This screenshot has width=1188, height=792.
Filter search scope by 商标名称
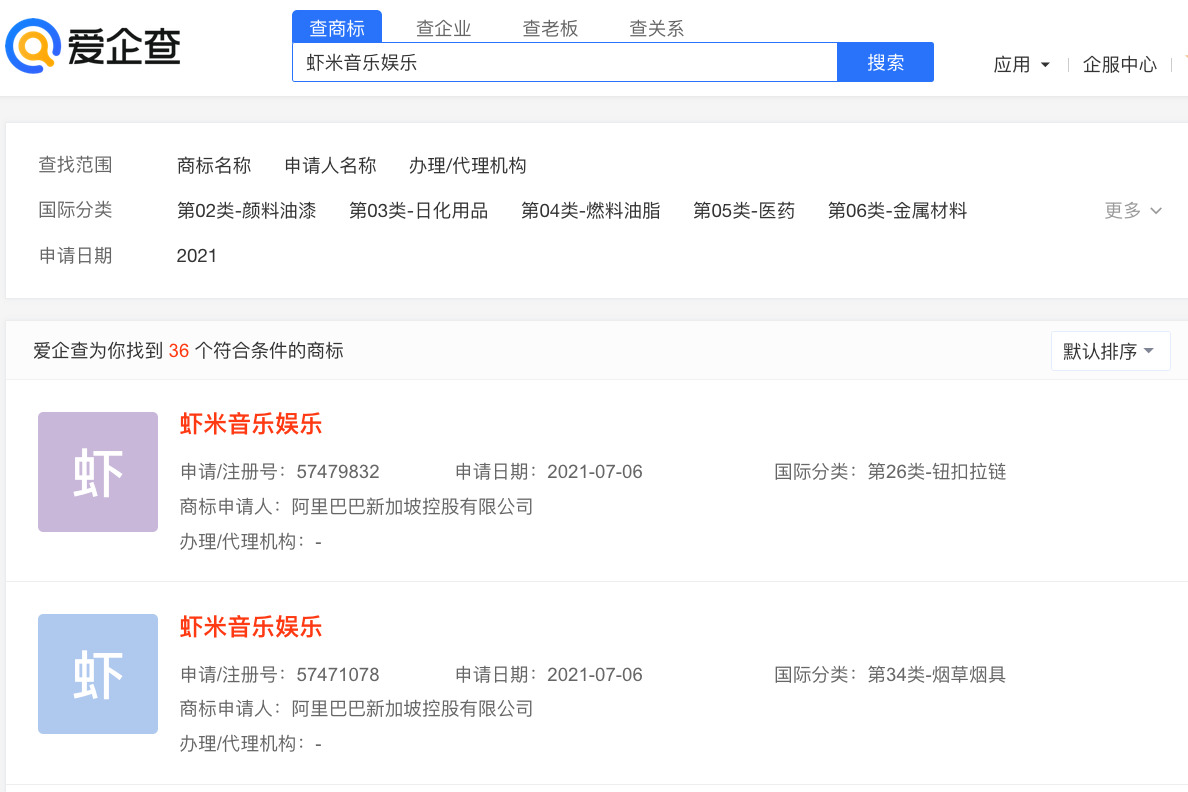pyautogui.click(x=214, y=165)
